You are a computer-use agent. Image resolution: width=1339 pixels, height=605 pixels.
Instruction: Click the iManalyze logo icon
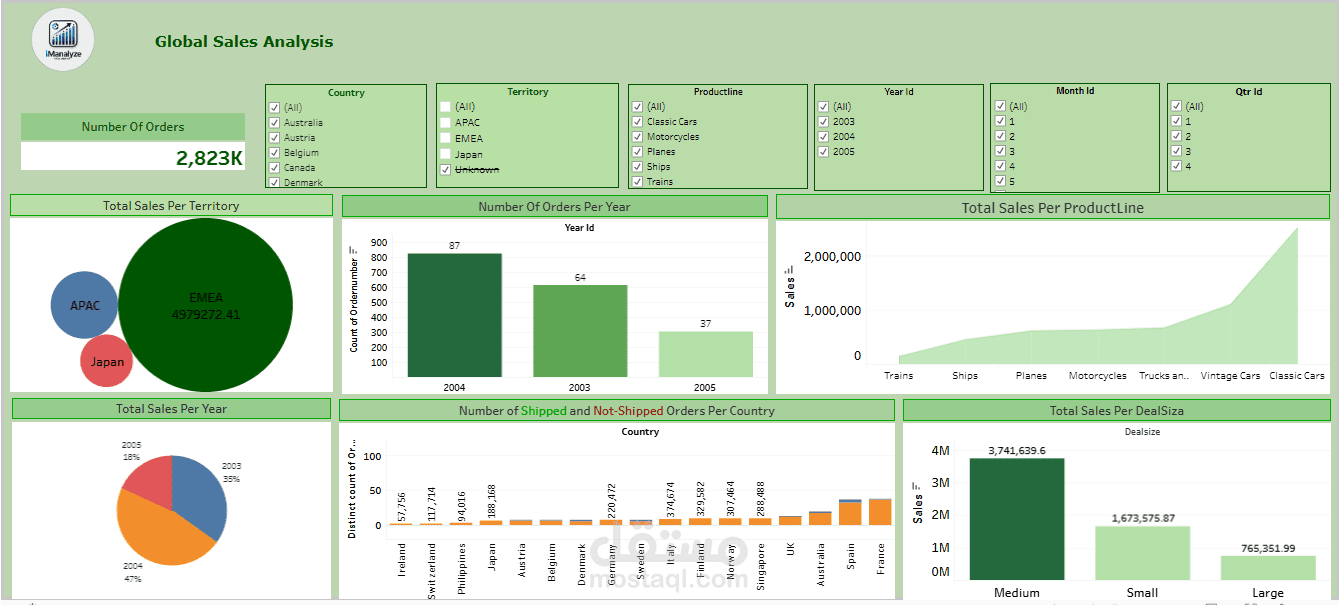click(63, 40)
